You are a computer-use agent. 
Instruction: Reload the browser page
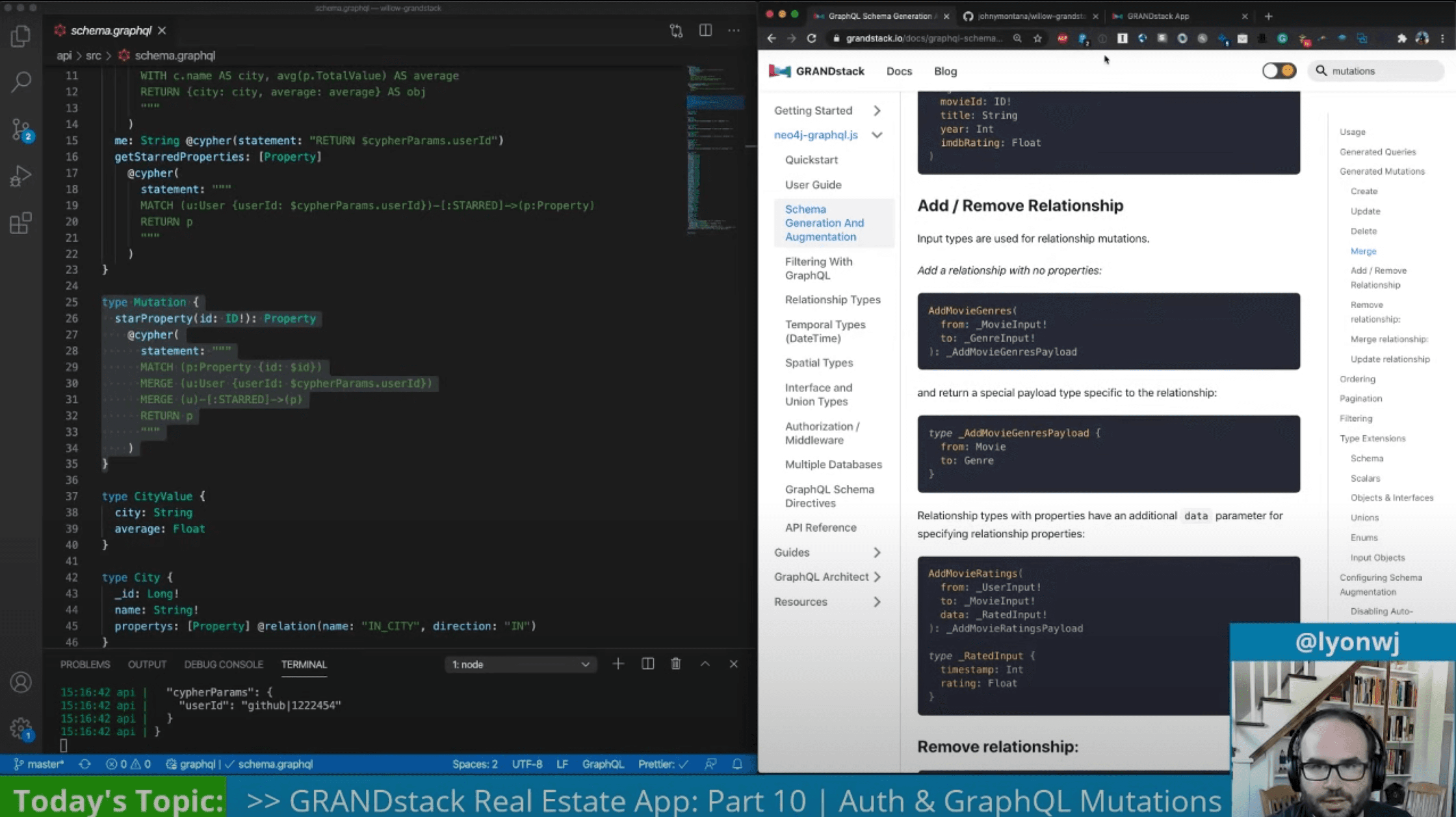pyautogui.click(x=811, y=39)
